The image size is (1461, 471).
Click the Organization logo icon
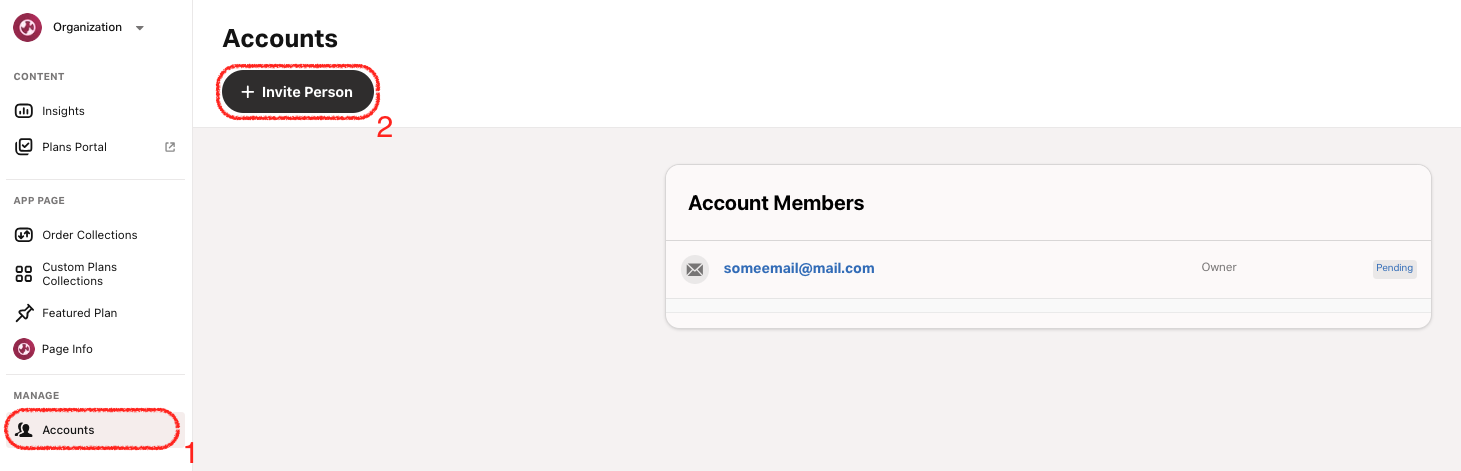coord(27,27)
